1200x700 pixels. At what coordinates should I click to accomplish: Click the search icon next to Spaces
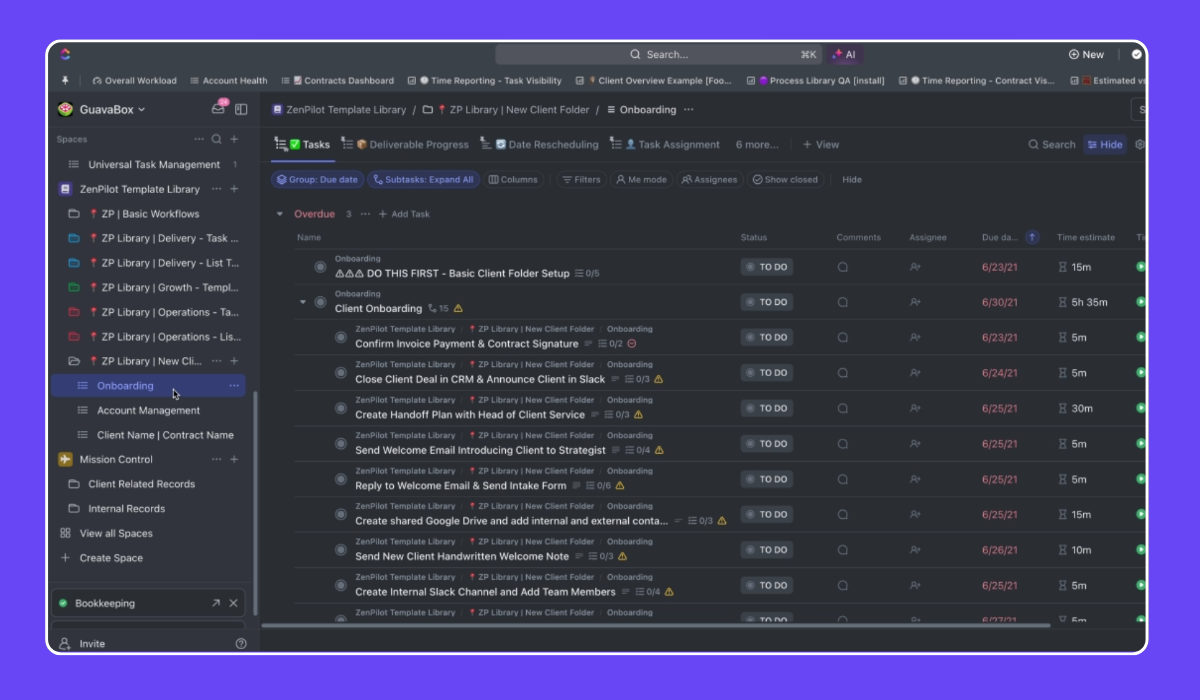coord(216,140)
